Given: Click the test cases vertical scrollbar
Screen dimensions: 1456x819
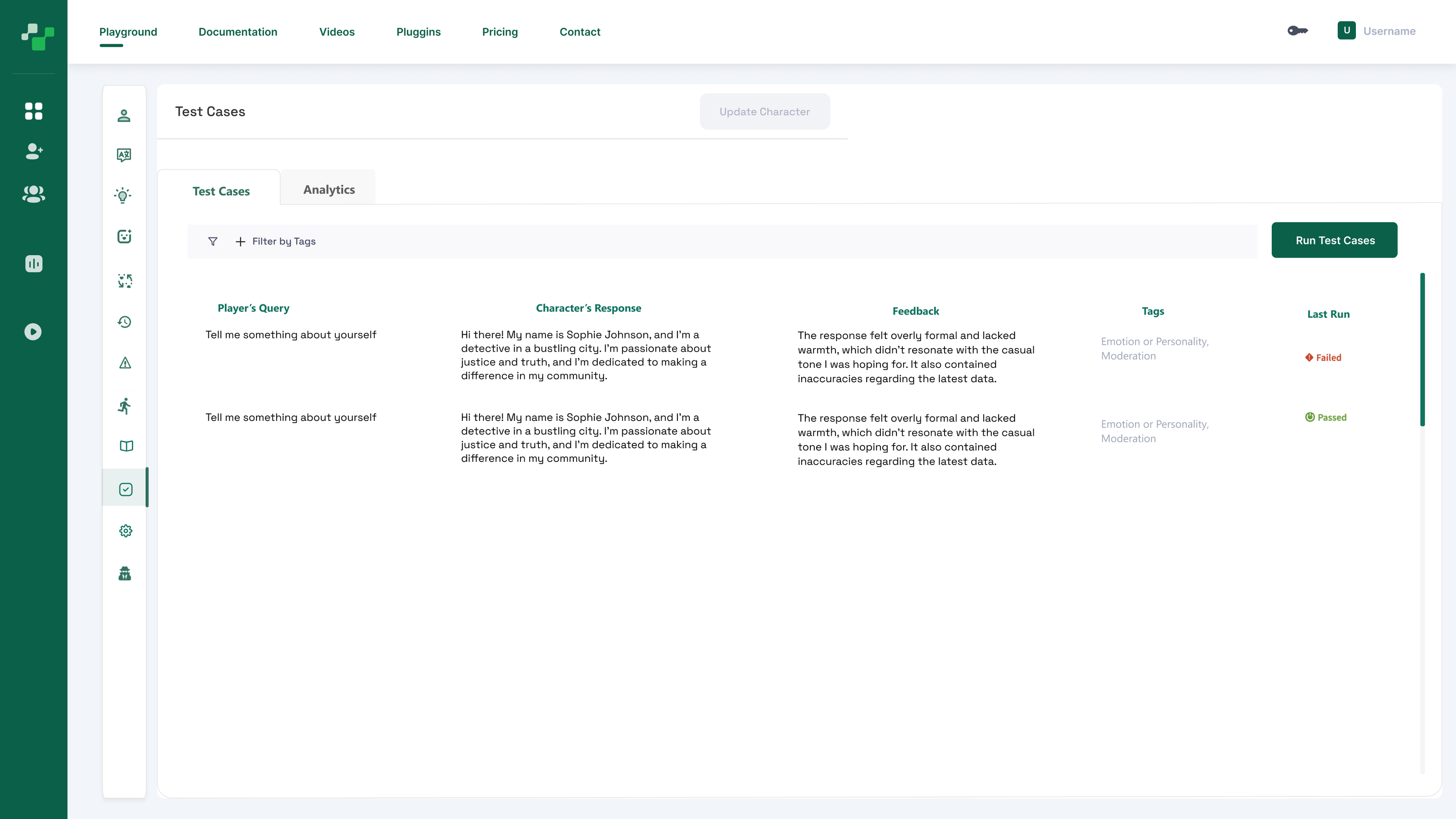Looking at the screenshot, I should [1422, 350].
